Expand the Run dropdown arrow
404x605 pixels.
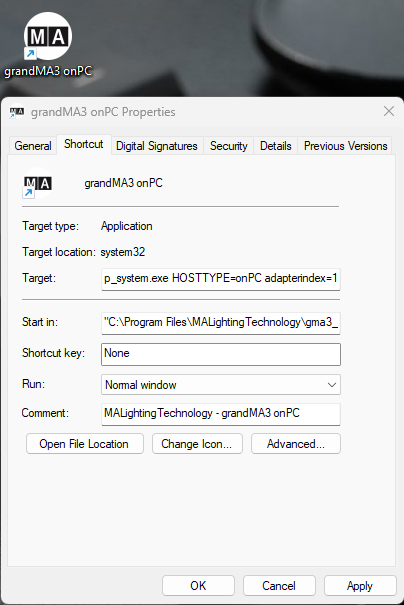[x=331, y=385]
